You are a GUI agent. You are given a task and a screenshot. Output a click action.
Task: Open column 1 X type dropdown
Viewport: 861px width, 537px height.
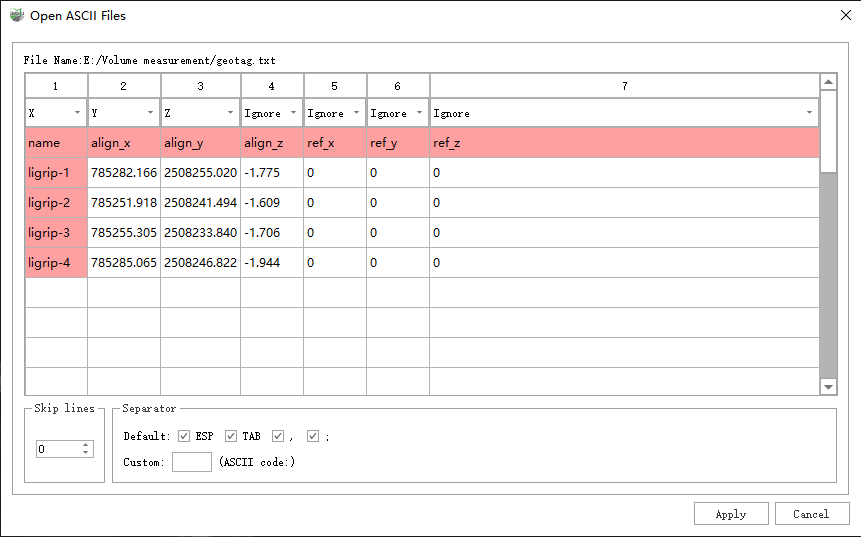click(56, 113)
